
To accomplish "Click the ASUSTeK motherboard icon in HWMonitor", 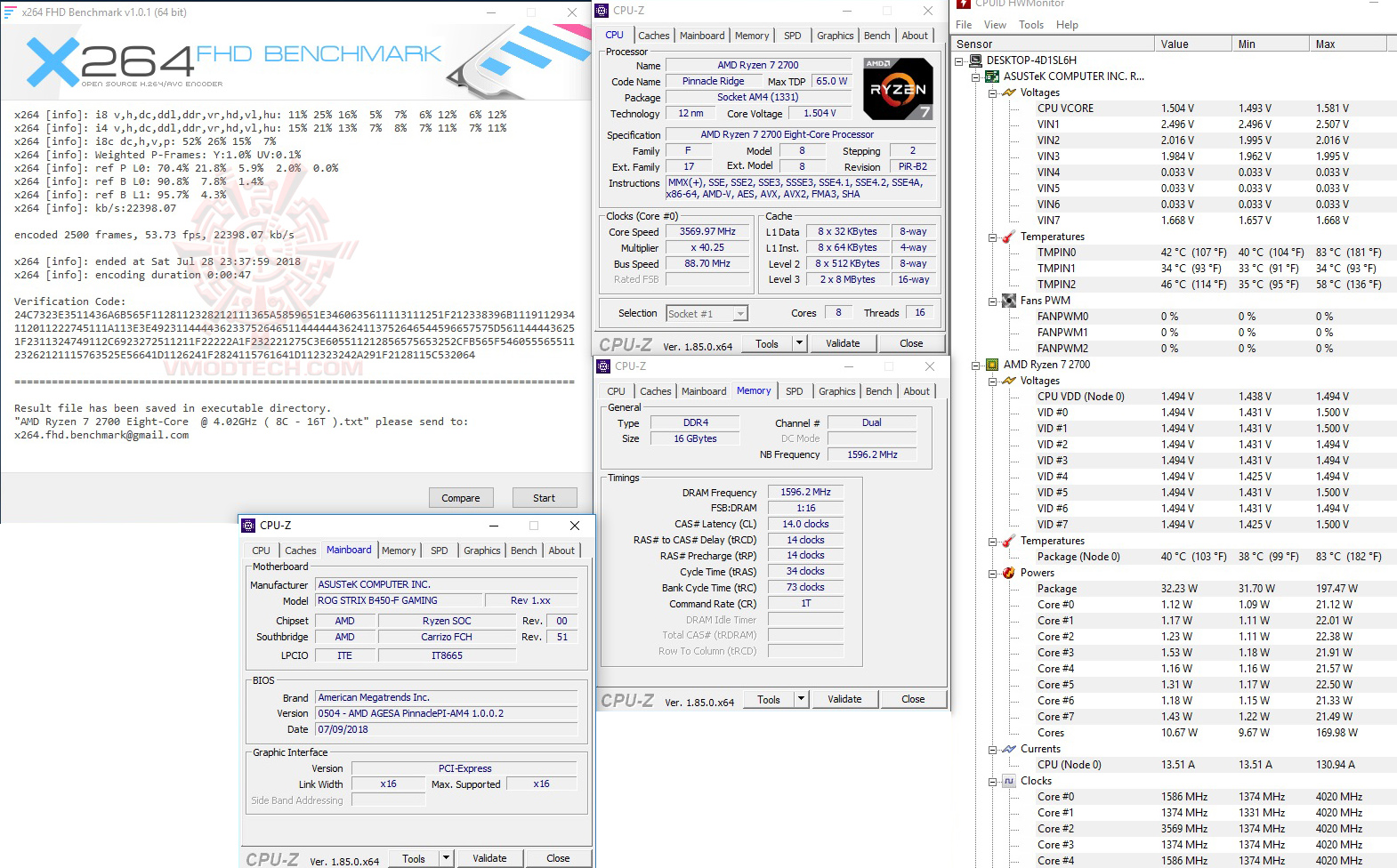I will point(992,76).
